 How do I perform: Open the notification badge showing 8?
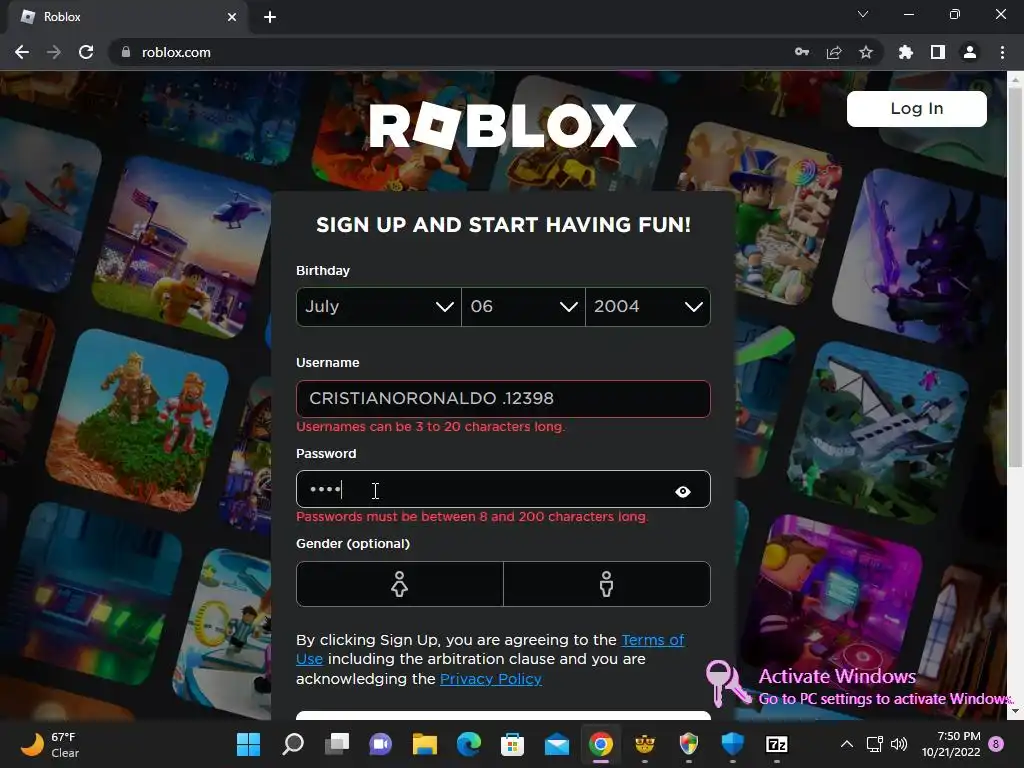click(996, 744)
